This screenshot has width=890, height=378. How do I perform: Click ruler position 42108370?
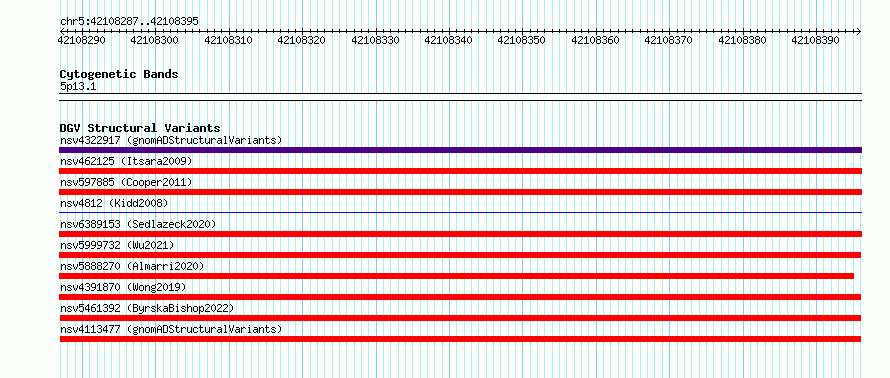(669, 40)
